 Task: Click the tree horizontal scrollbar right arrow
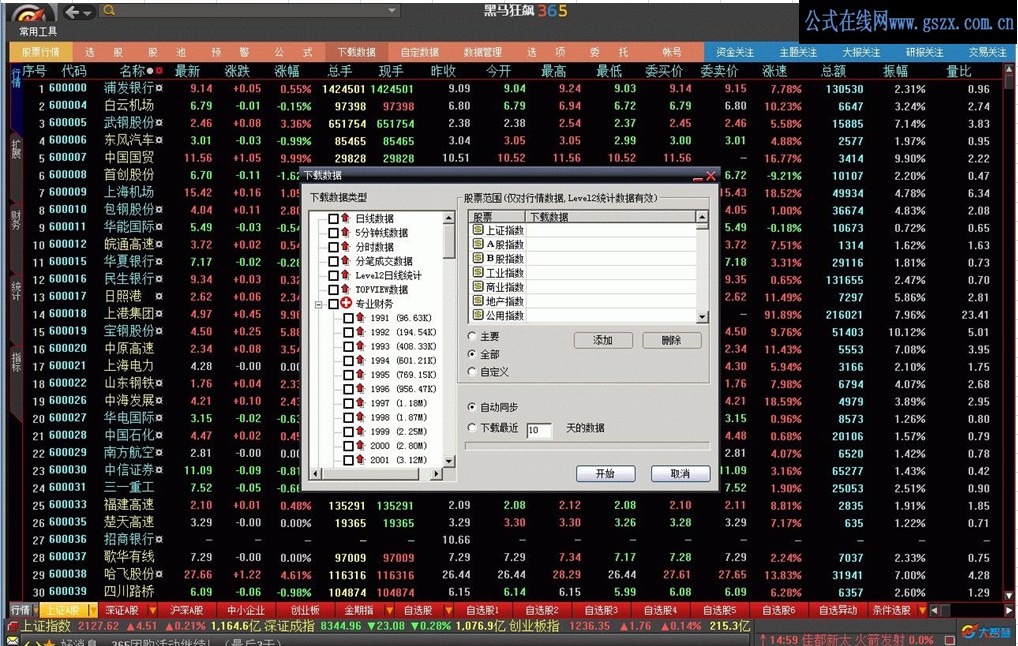click(x=436, y=474)
